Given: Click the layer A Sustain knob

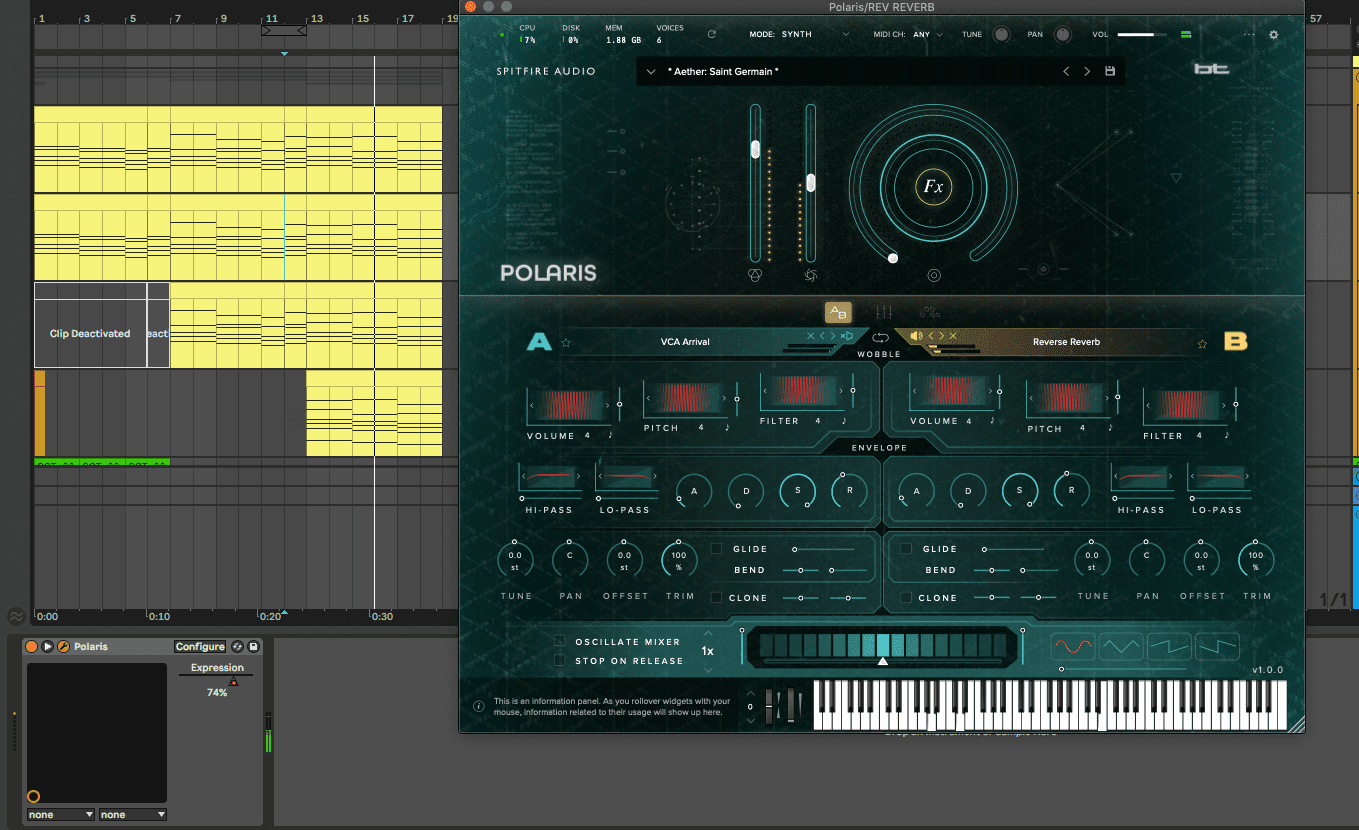Looking at the screenshot, I should [x=797, y=490].
